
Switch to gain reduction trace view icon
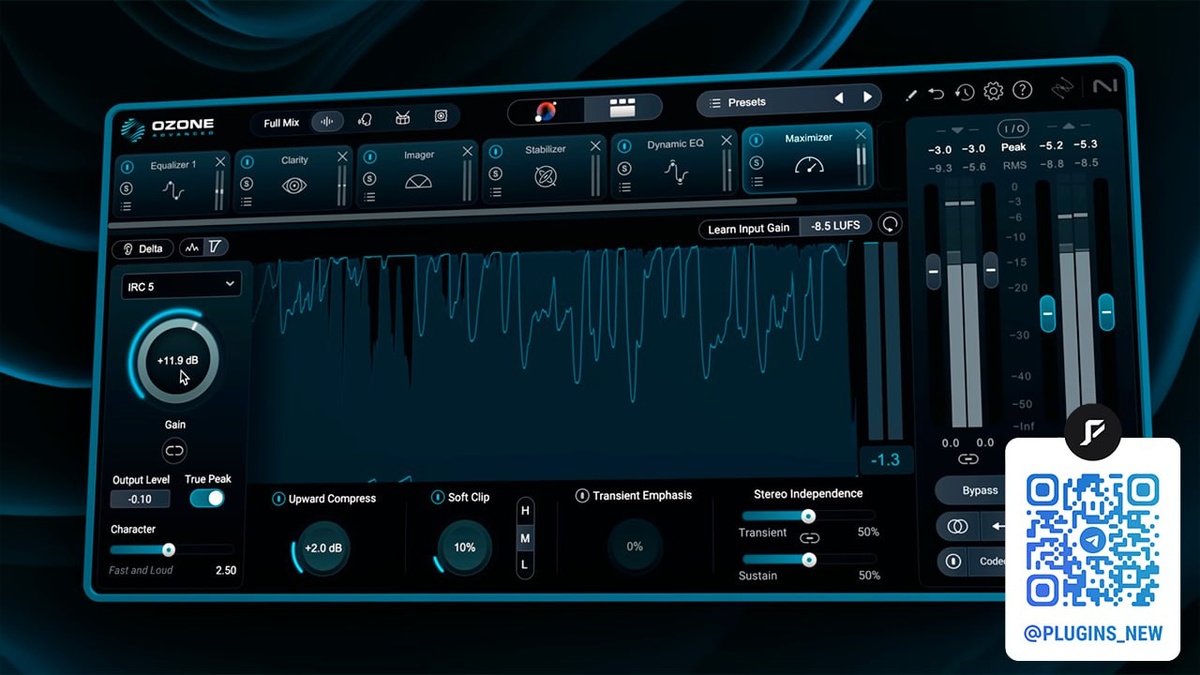[215, 246]
